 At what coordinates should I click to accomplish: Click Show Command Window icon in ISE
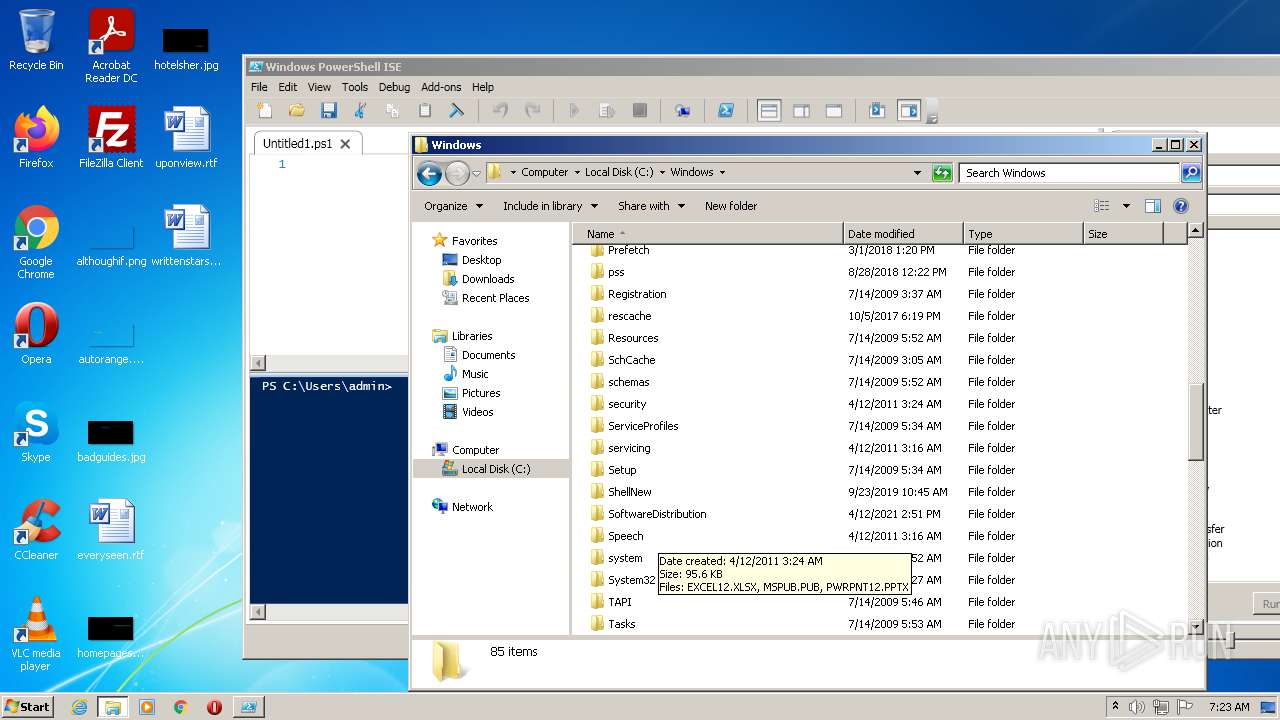[877, 111]
